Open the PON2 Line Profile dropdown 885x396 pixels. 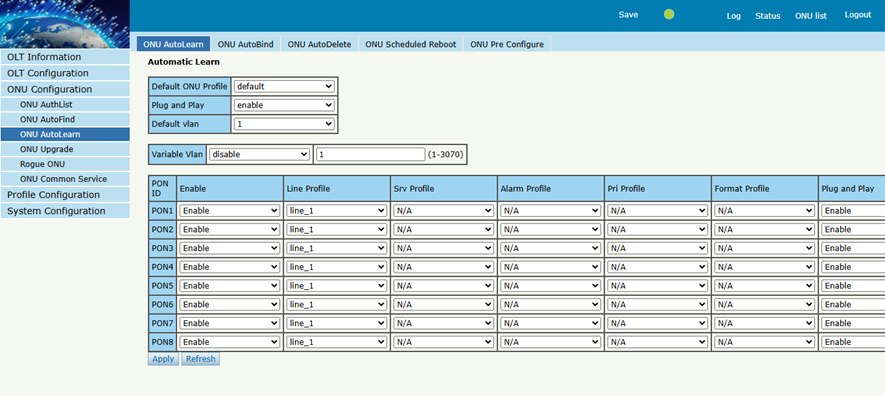click(x=336, y=229)
